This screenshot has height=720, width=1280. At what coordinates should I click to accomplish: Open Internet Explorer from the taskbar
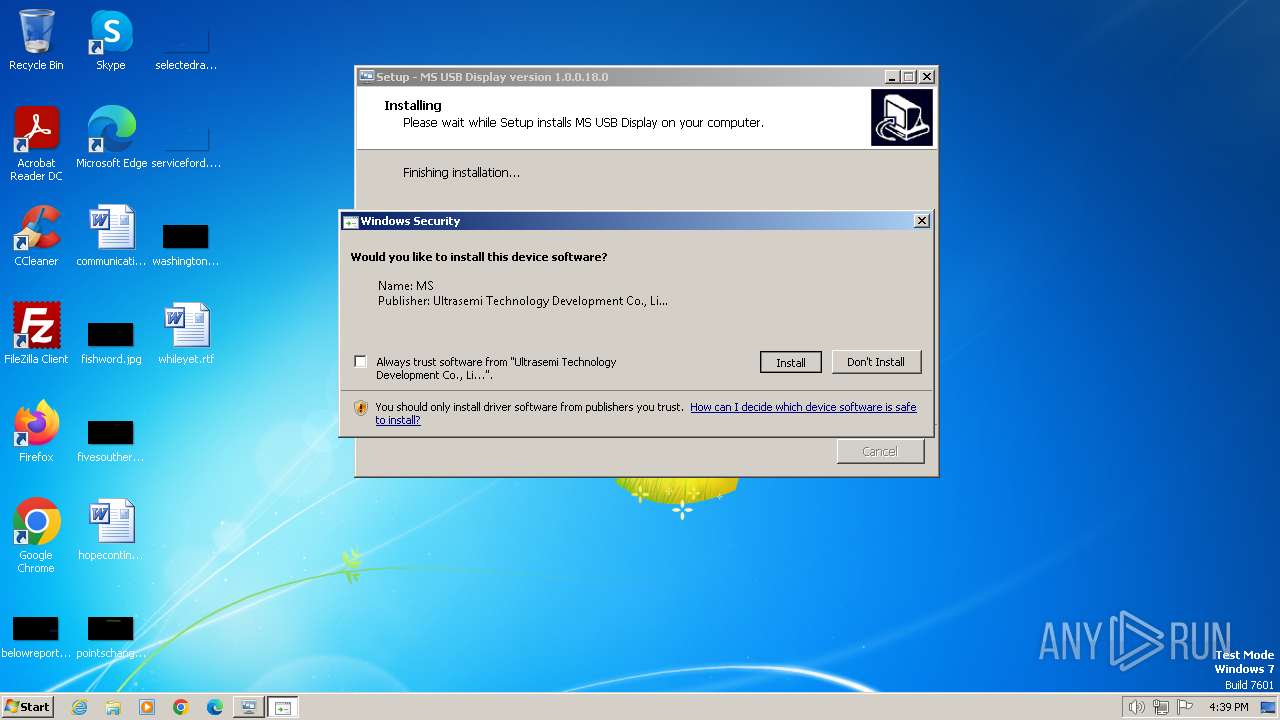coord(79,707)
